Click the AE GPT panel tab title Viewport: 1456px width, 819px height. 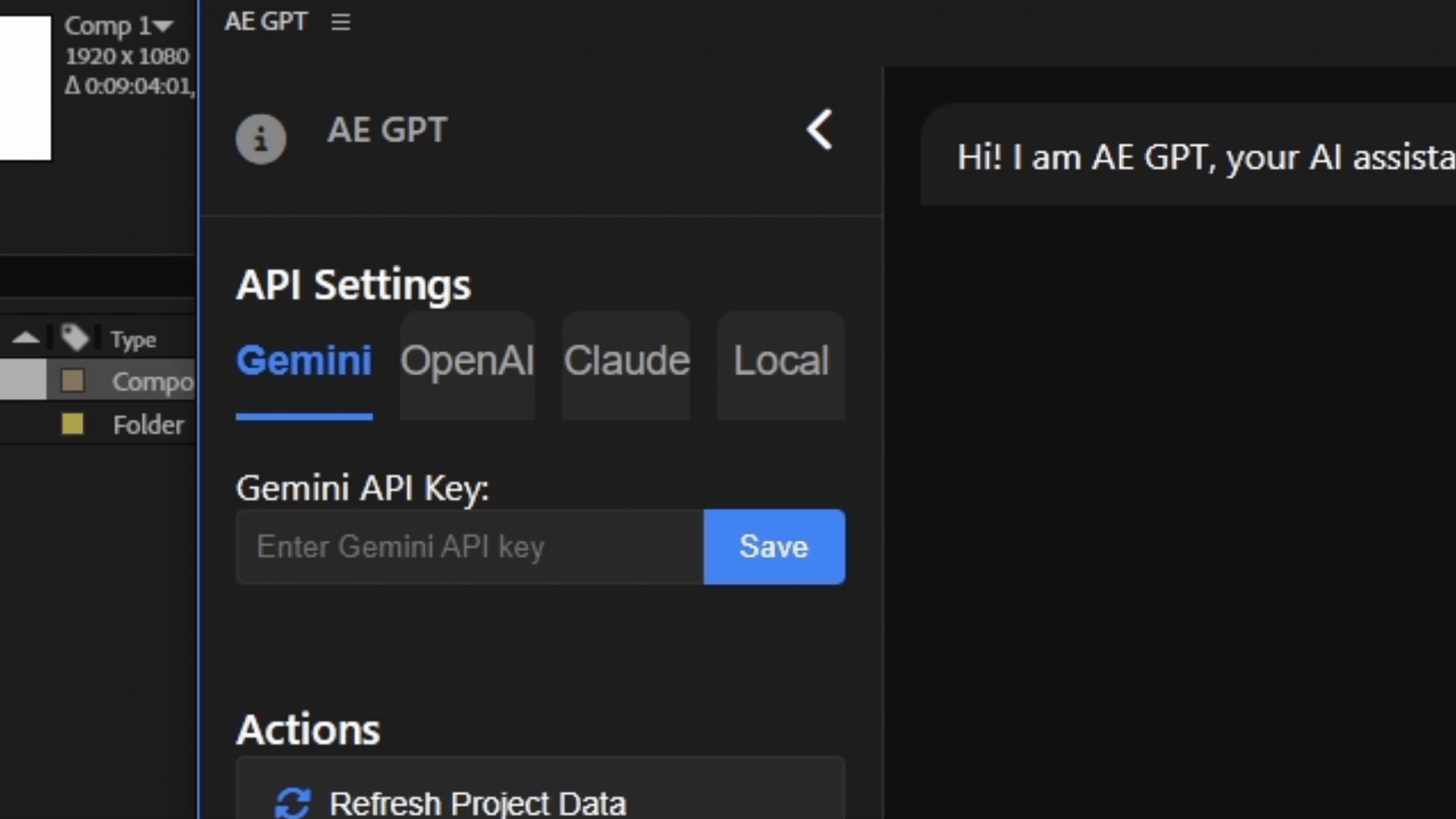click(x=265, y=21)
